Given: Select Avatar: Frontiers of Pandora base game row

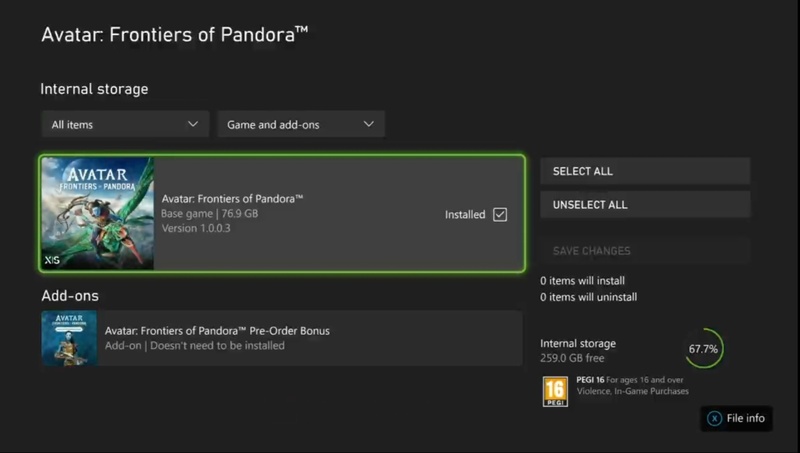Looking at the screenshot, I should pos(282,213).
